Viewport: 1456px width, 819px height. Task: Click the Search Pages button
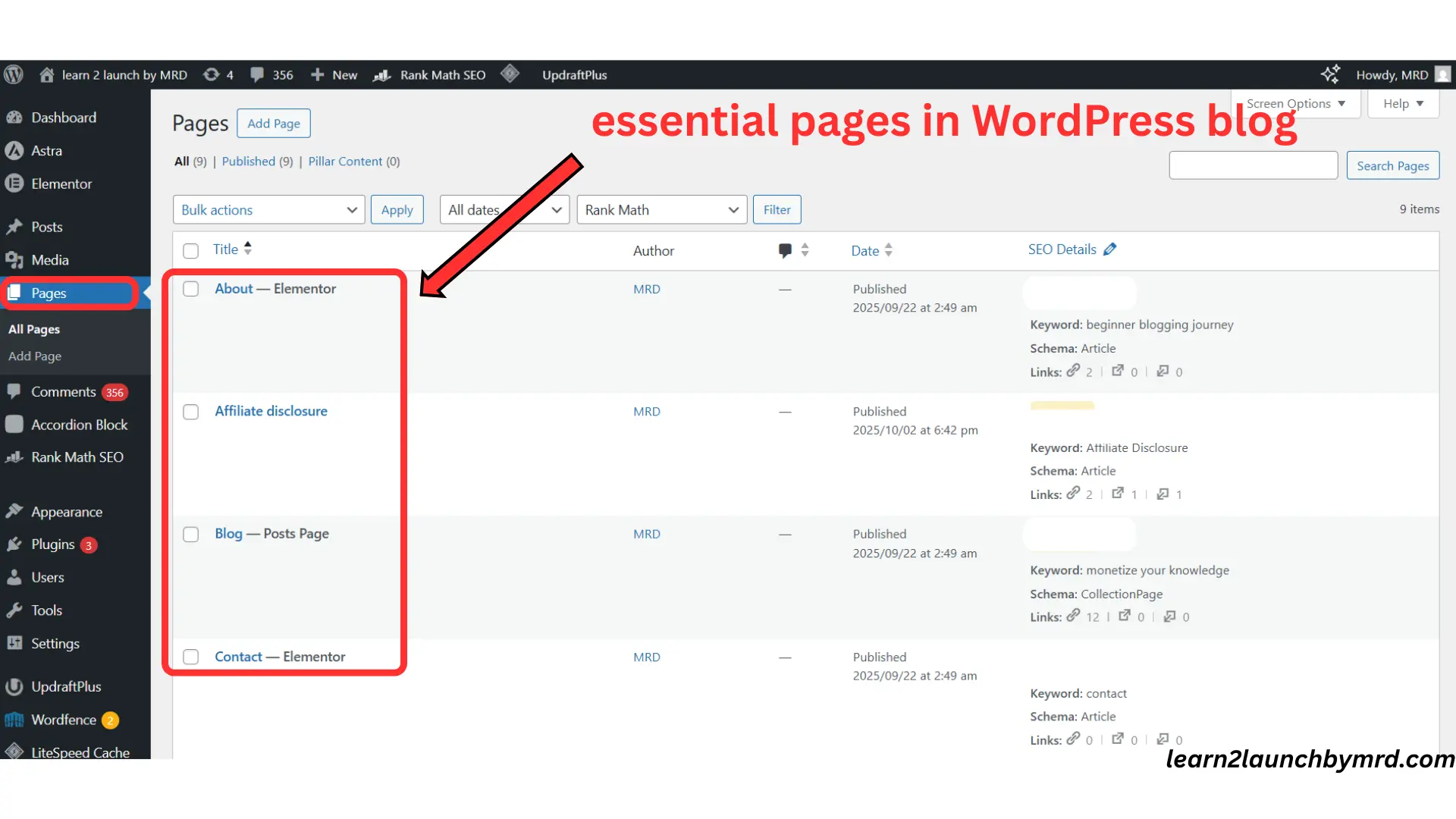(1392, 165)
